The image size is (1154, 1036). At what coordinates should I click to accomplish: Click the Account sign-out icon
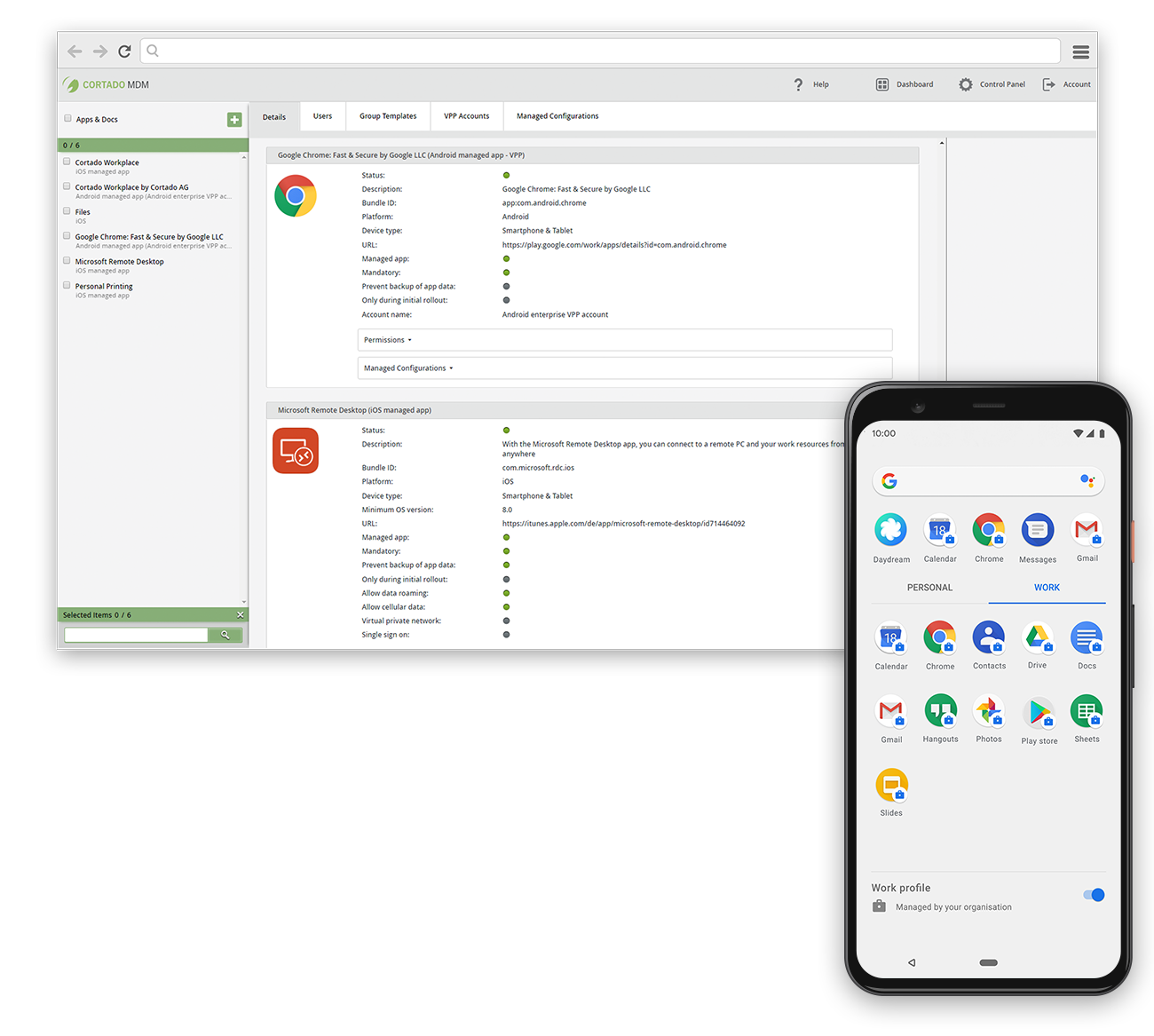coord(1048,84)
